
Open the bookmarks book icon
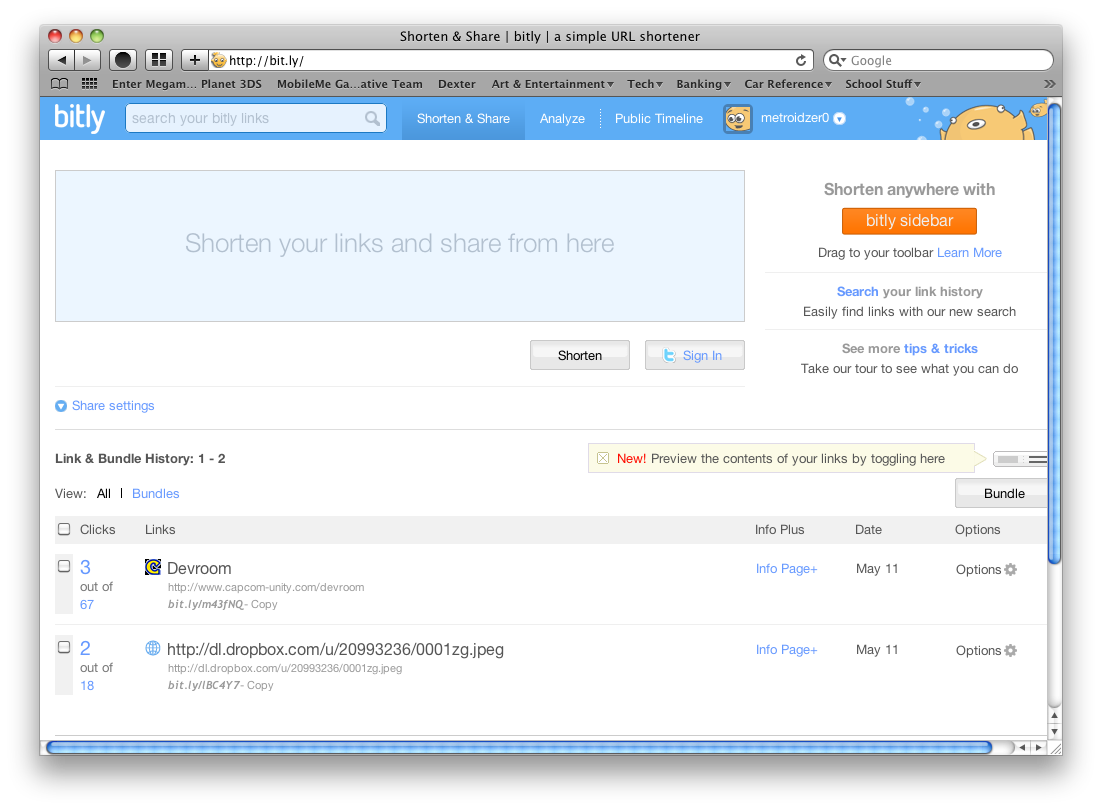tap(60, 84)
